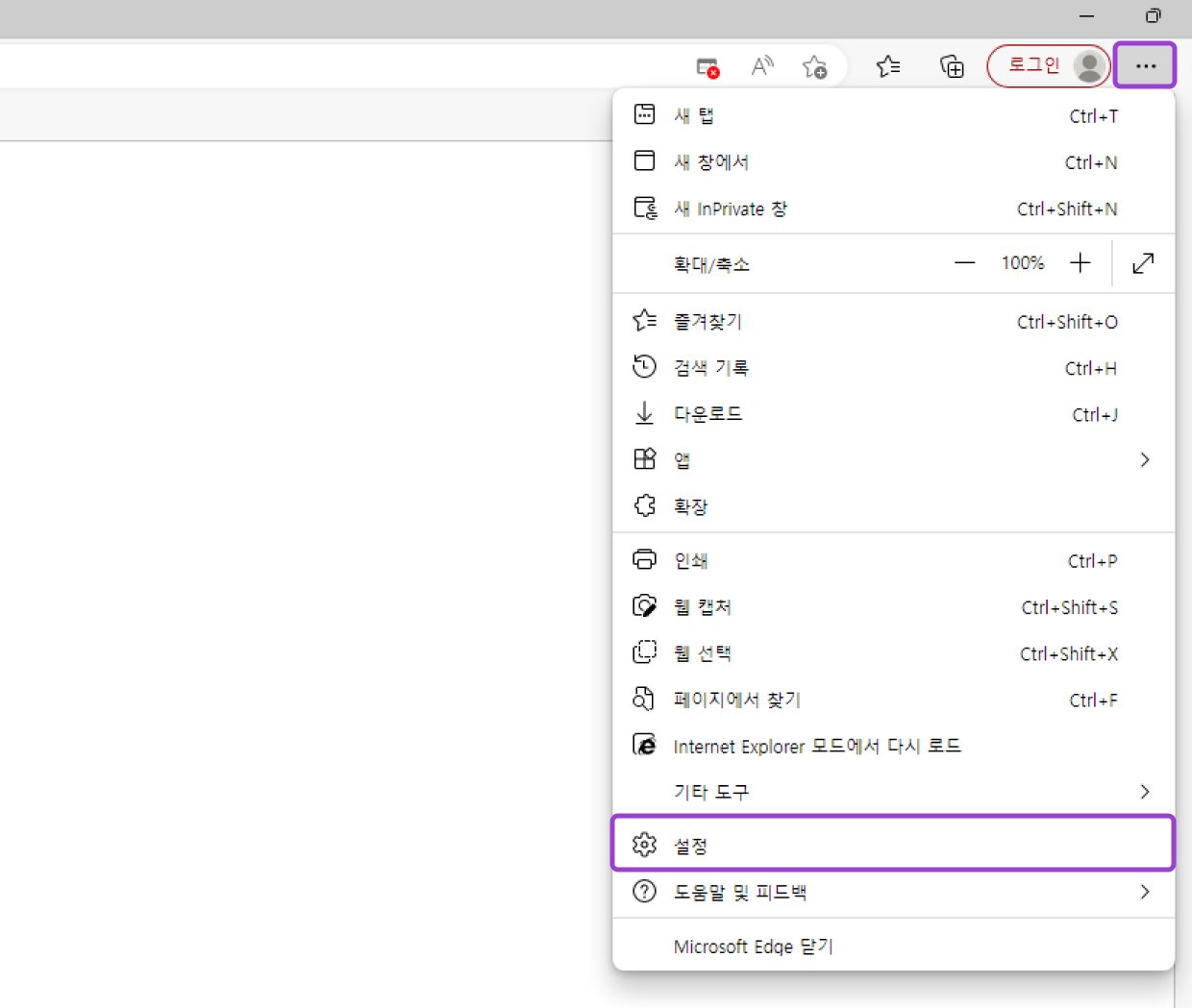Click the blocked cookies indicator in toolbar

click(x=707, y=66)
